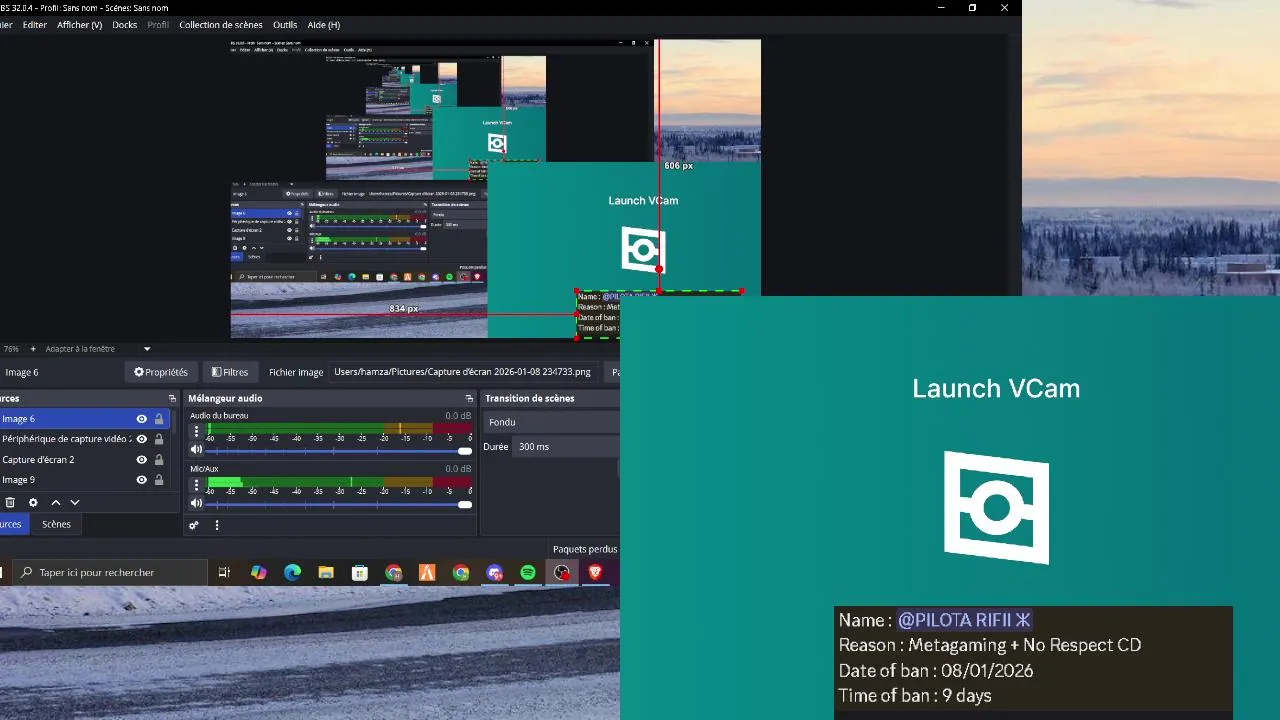Open the Outils menu
Screen dimensions: 1280x720
click(285, 25)
